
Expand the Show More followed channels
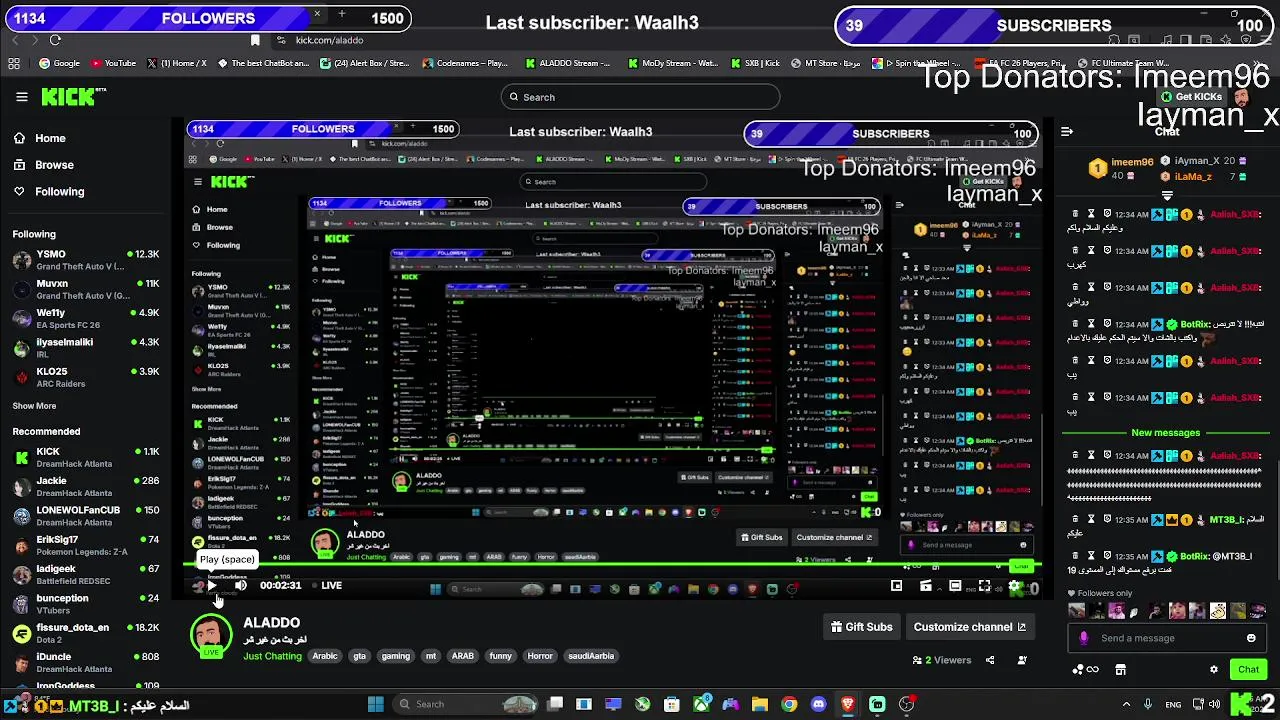[34, 406]
